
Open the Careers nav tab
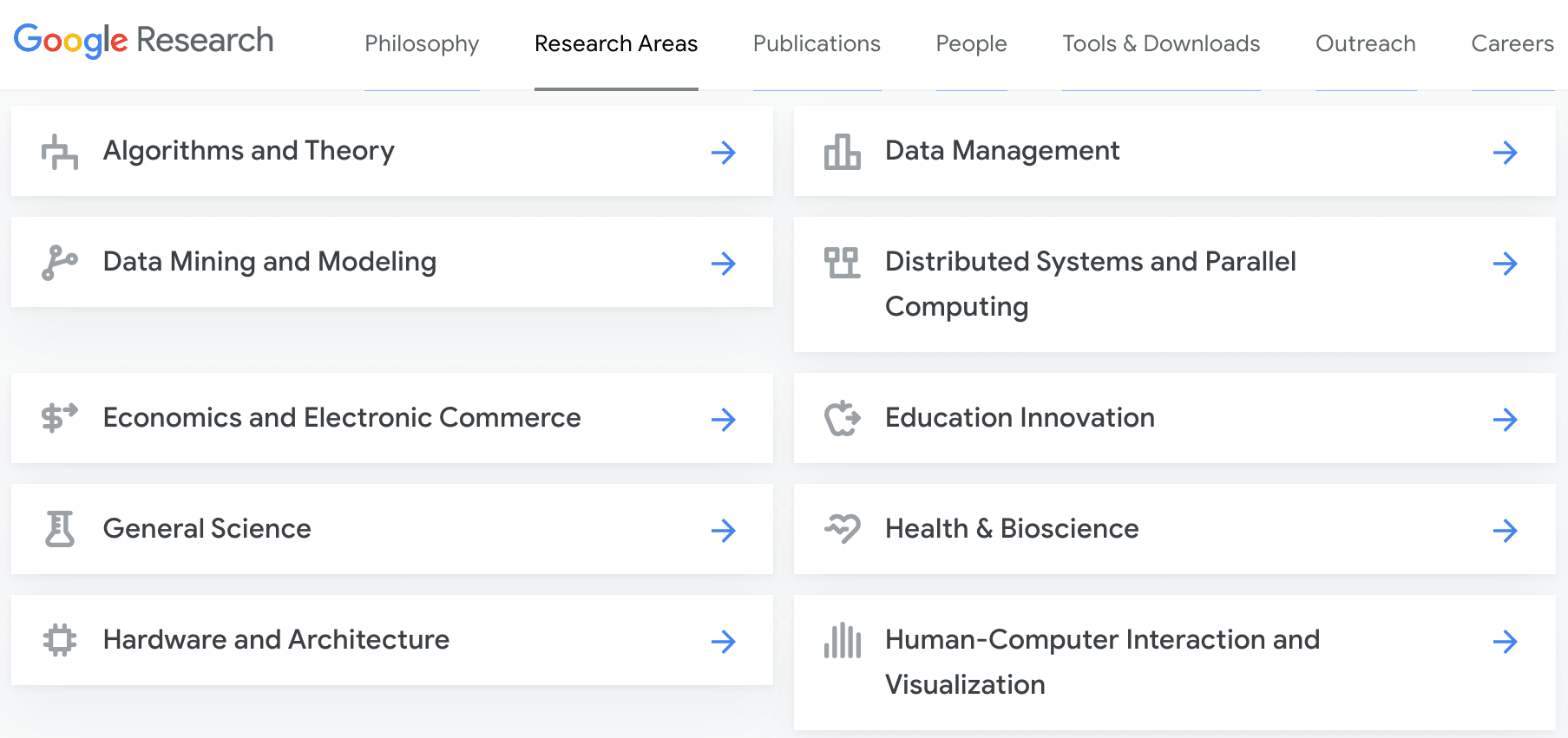pos(1512,43)
